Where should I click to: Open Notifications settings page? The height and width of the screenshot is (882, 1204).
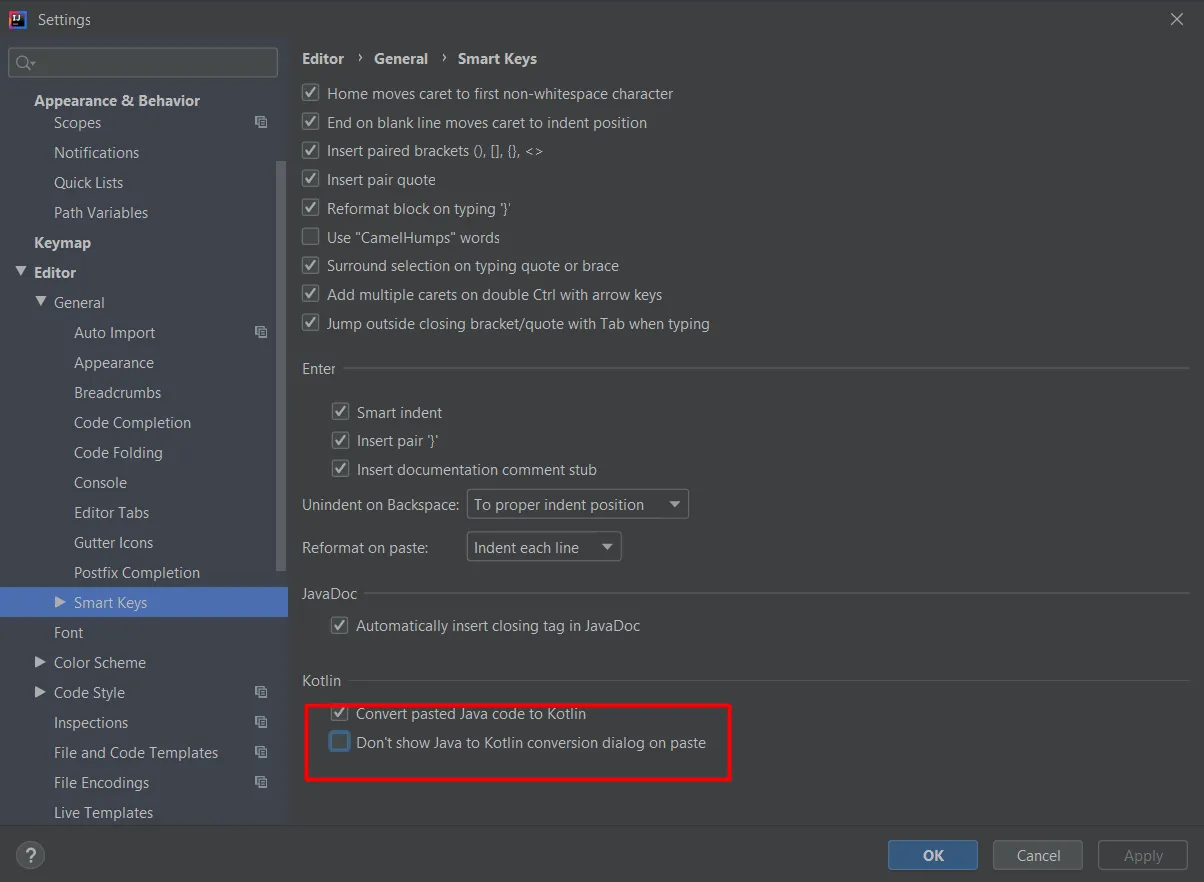coord(96,153)
